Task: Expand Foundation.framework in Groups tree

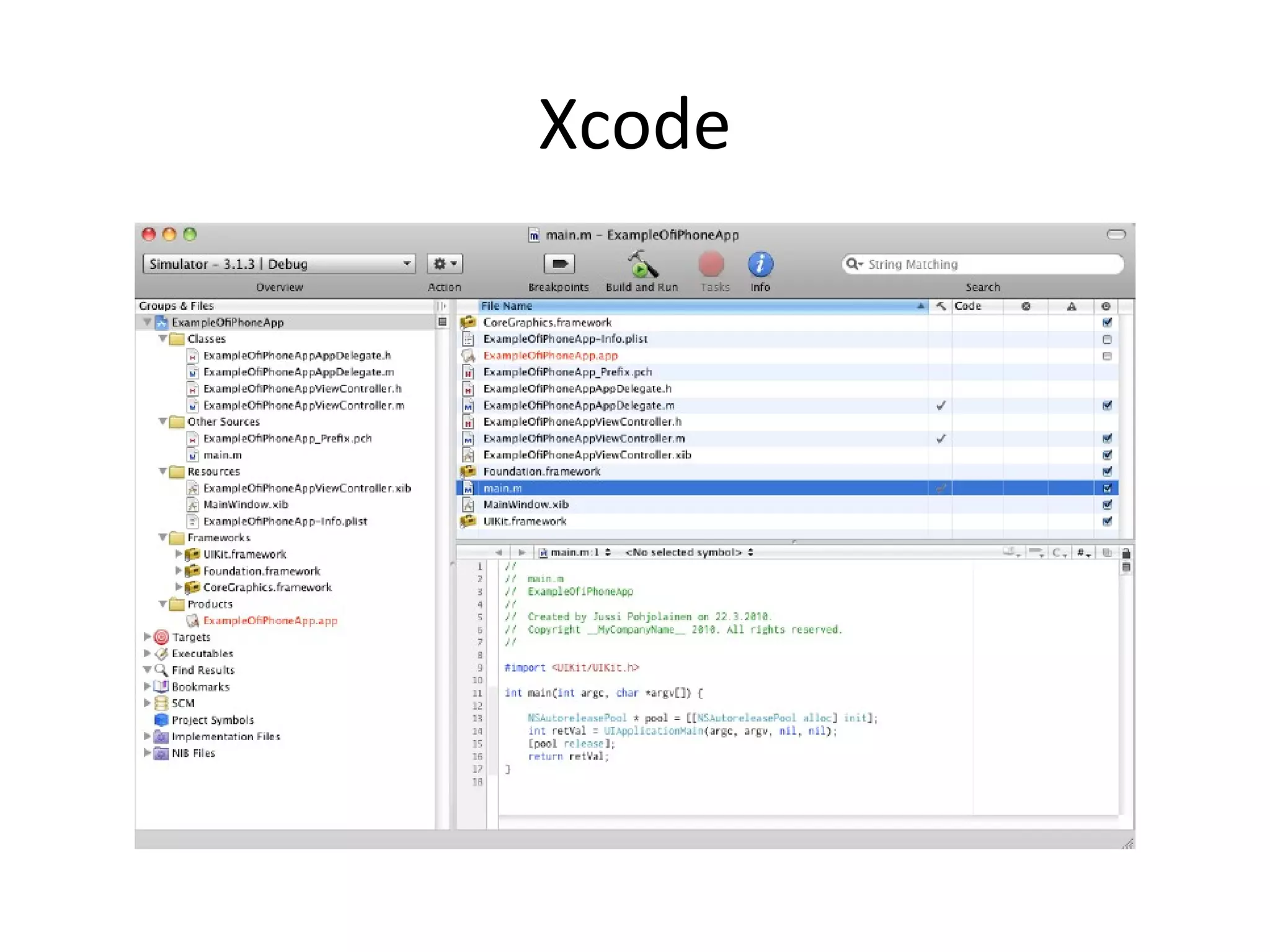Action: pos(179,571)
